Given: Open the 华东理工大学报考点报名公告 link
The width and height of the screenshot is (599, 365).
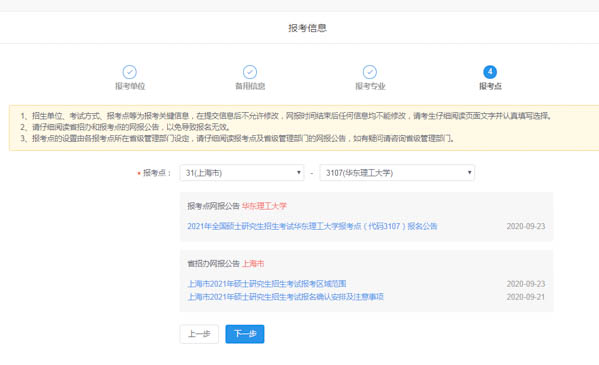Looking at the screenshot, I should pos(312,226).
